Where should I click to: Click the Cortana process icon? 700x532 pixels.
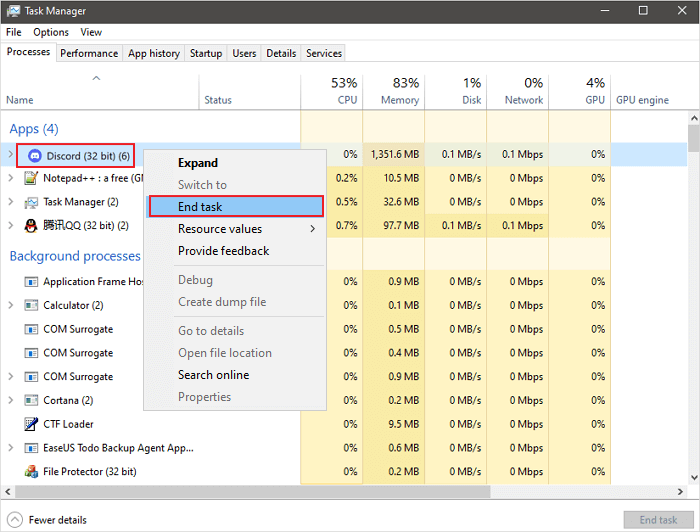tap(31, 400)
